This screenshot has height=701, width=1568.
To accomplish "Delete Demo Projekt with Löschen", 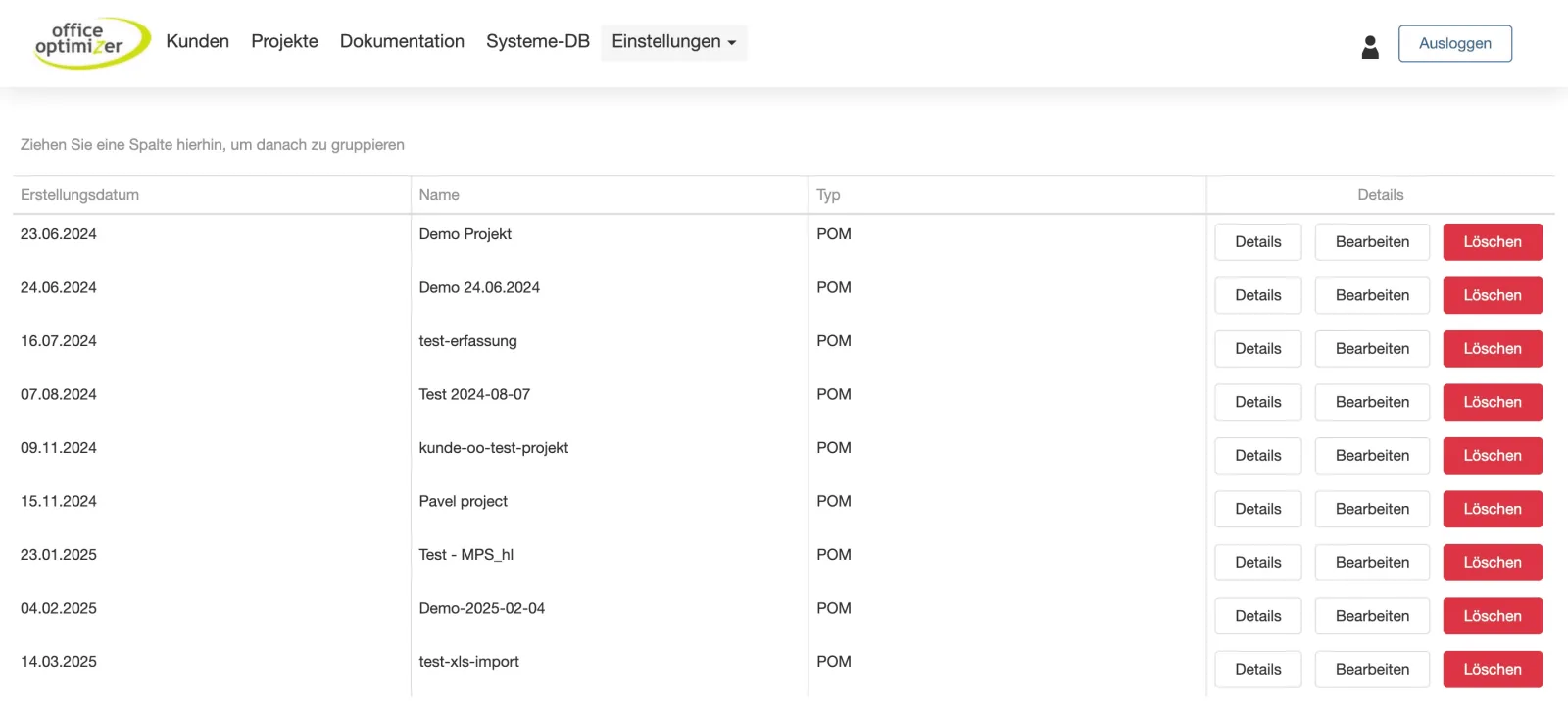I will click(x=1493, y=242).
